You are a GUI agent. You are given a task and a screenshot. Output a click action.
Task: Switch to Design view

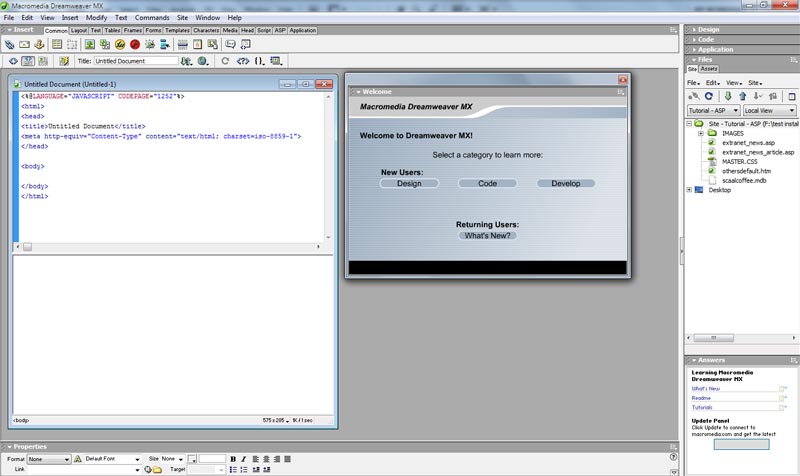[43, 61]
